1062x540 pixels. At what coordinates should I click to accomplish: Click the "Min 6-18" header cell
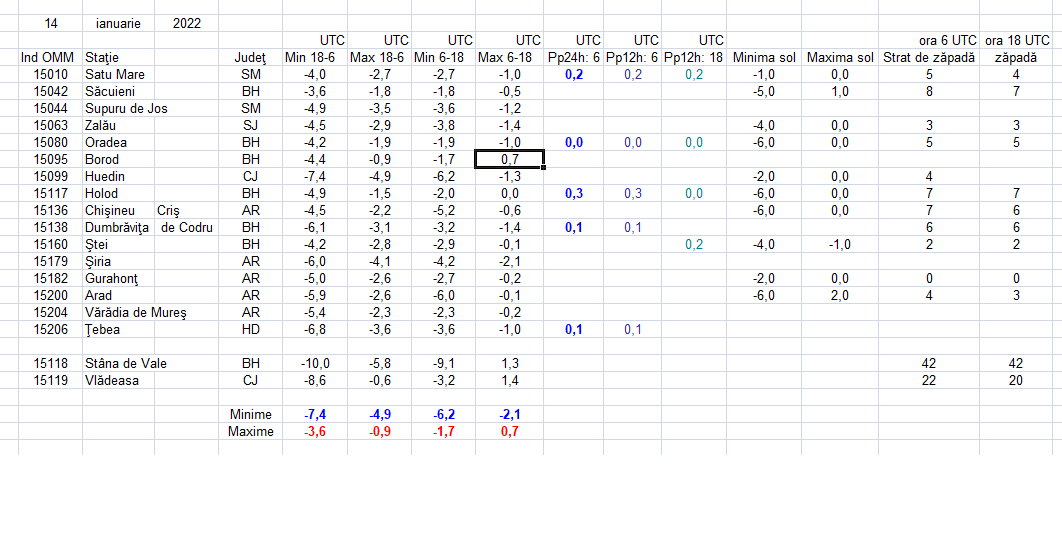pos(438,58)
